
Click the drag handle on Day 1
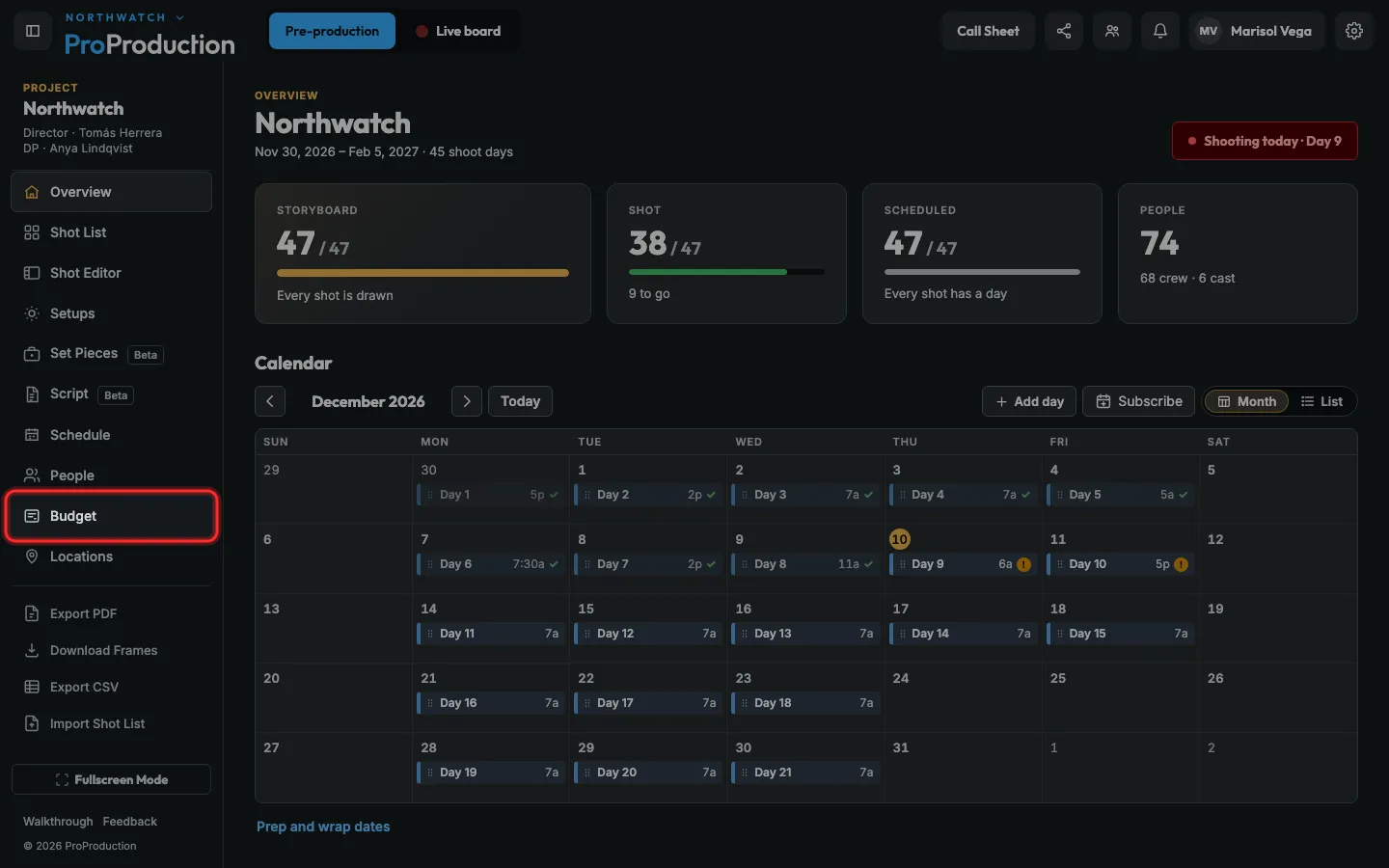pyautogui.click(x=430, y=495)
